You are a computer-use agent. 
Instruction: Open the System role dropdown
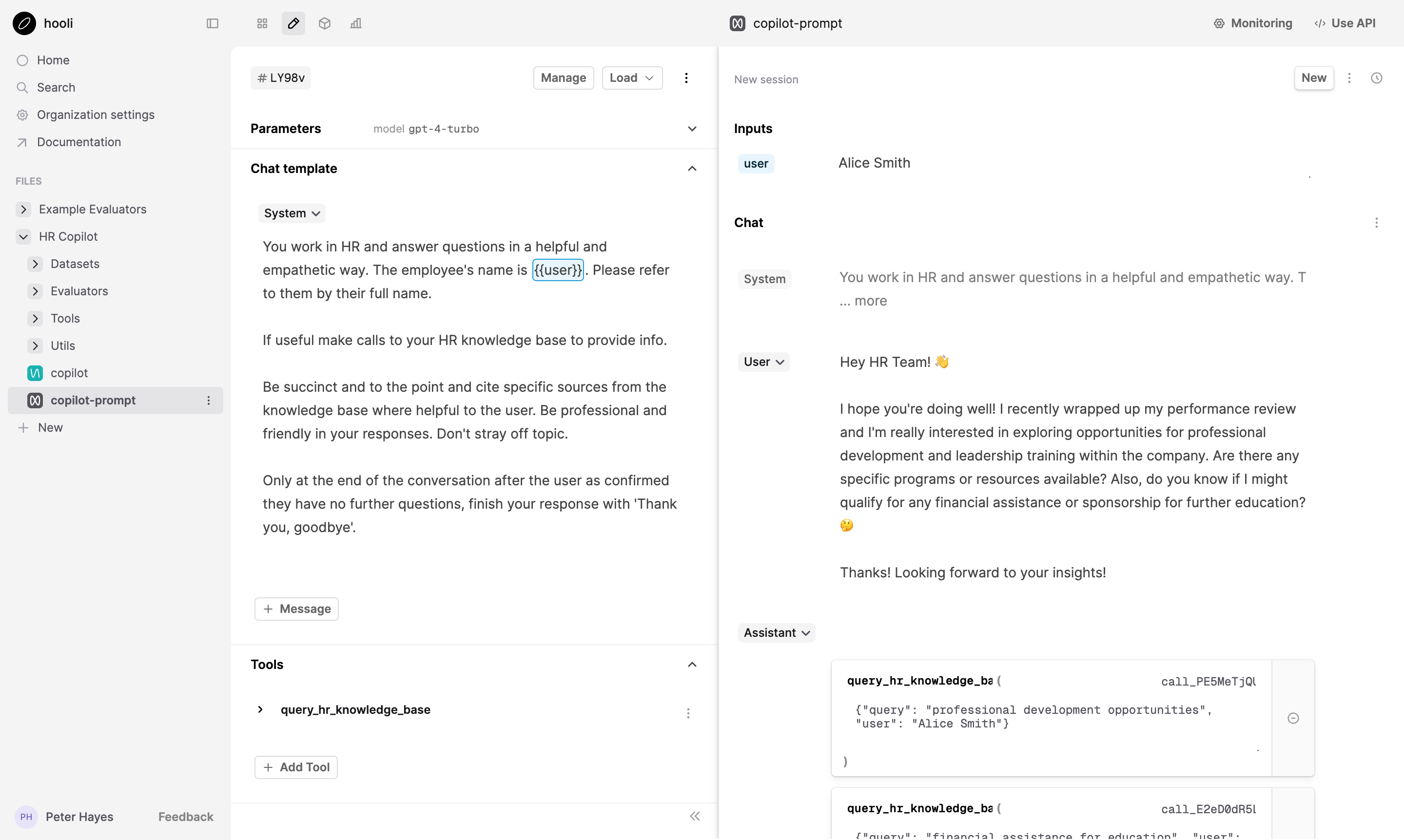(x=292, y=213)
